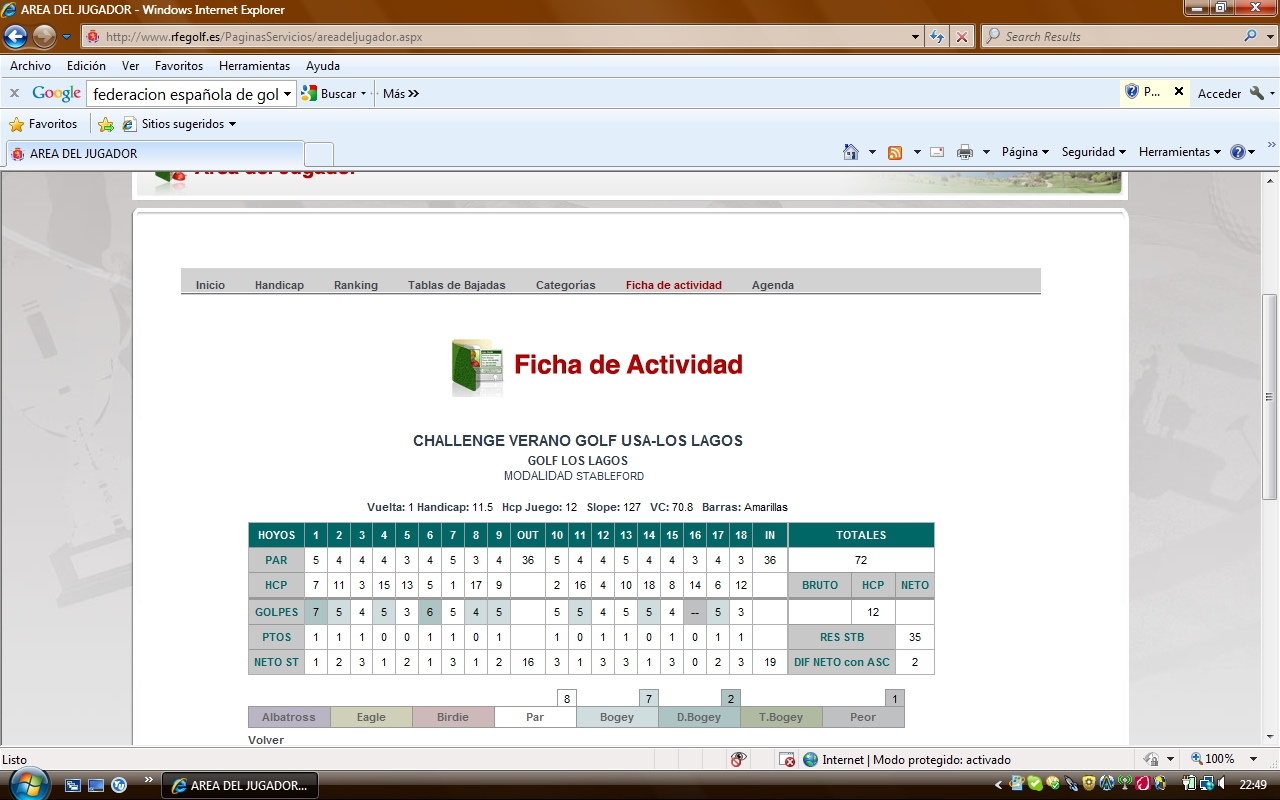Viewport: 1280px width, 800px height.
Task: Click the Favoritos button with star
Action: 43,124
